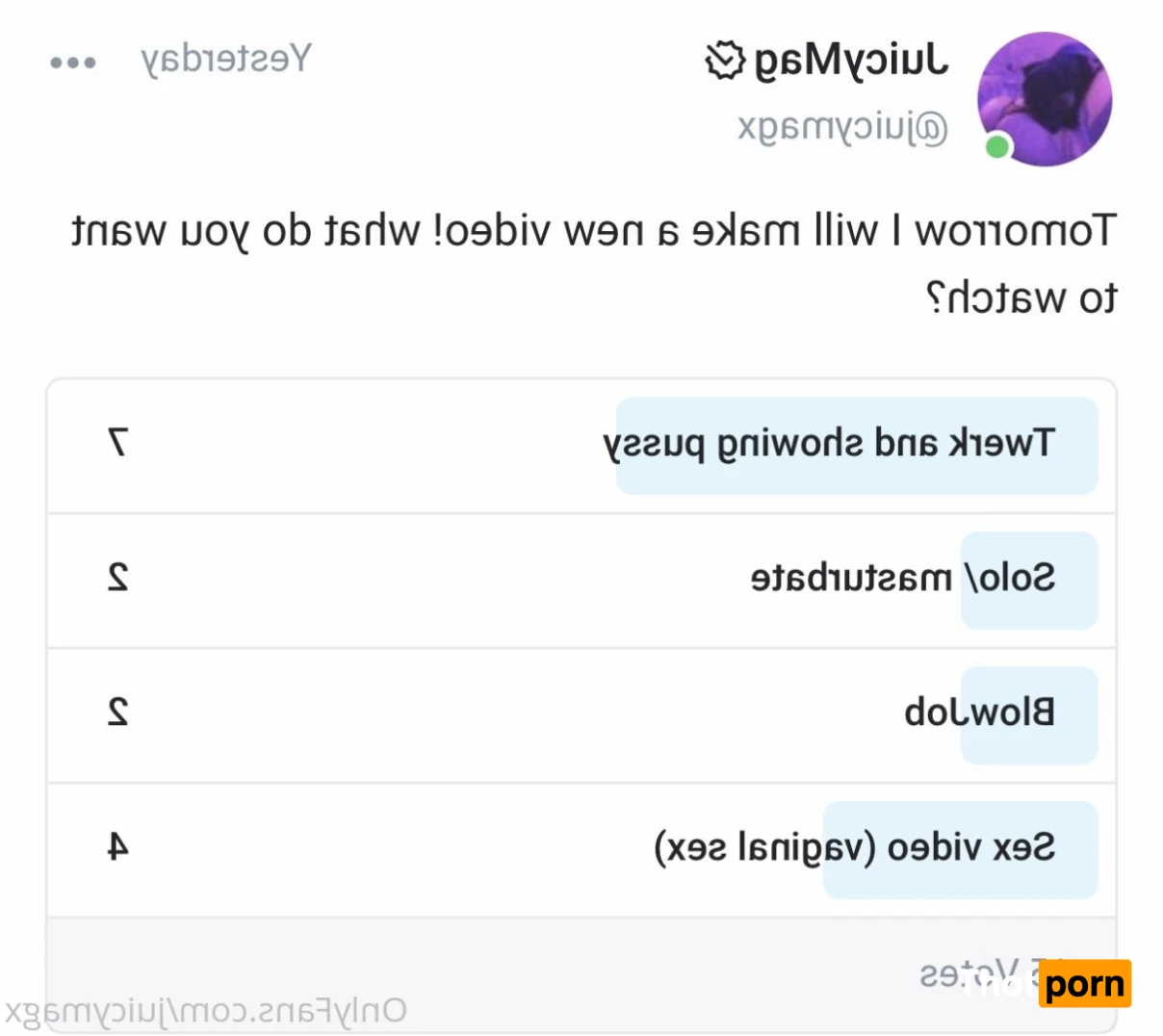Open the three-dot more options menu
Viewport: 1163px width, 1036px height.
click(x=73, y=64)
